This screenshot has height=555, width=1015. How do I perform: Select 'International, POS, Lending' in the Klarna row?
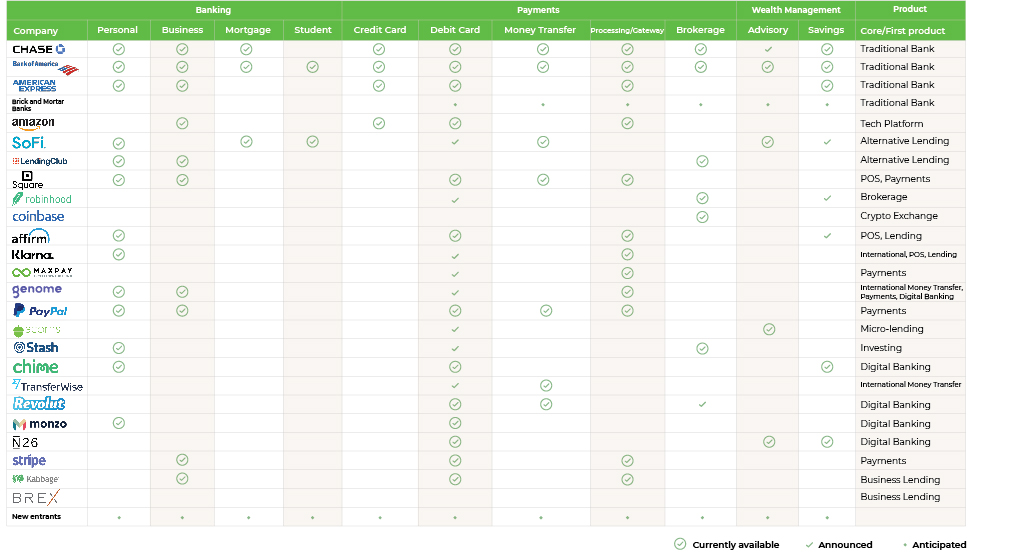(908, 255)
